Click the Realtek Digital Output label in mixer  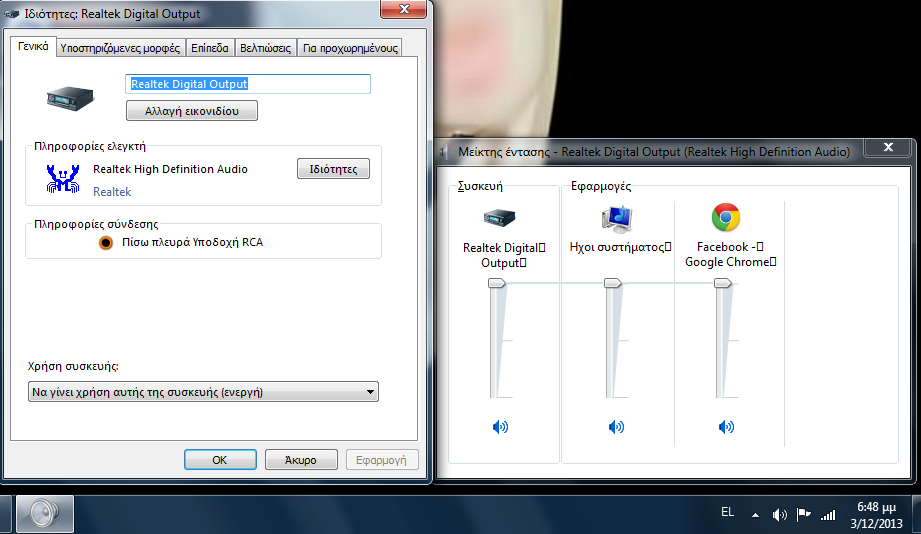point(504,255)
